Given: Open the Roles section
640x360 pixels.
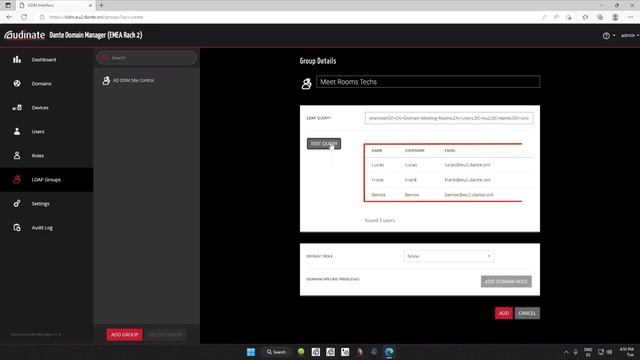Looking at the screenshot, I should [47, 156].
